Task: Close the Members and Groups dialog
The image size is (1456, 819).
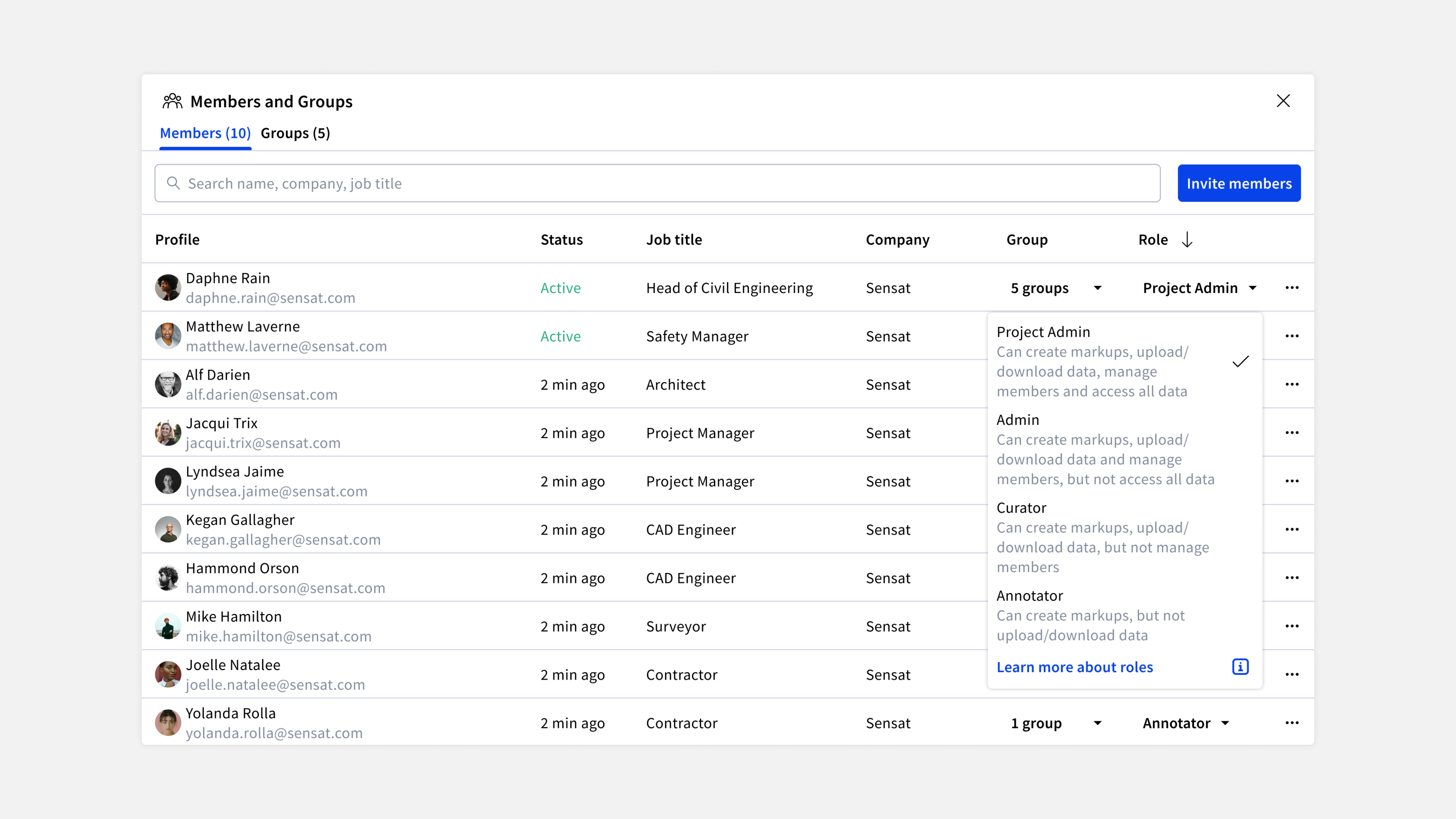Action: click(1283, 100)
